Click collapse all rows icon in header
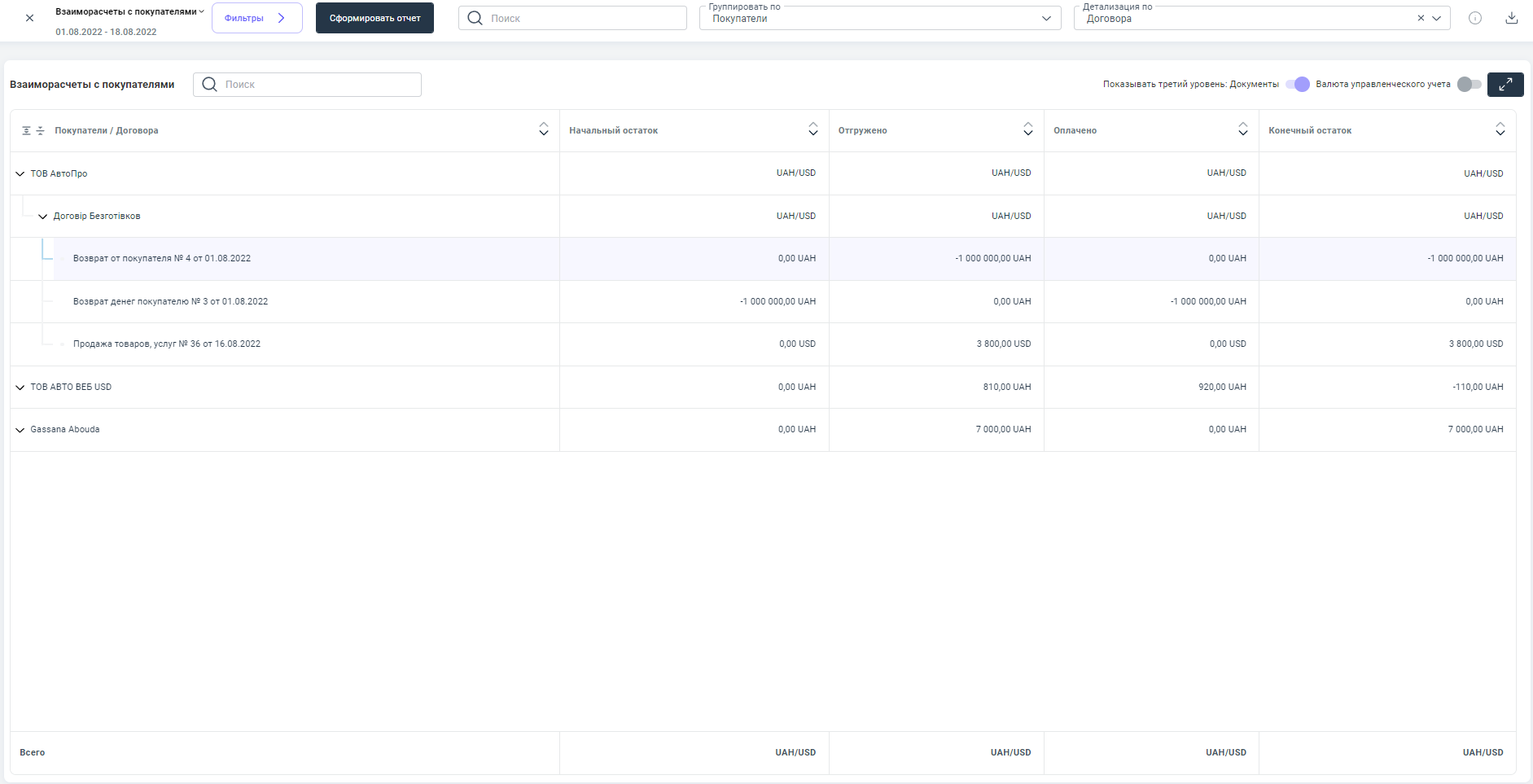The width and height of the screenshot is (1533, 784). 40,131
